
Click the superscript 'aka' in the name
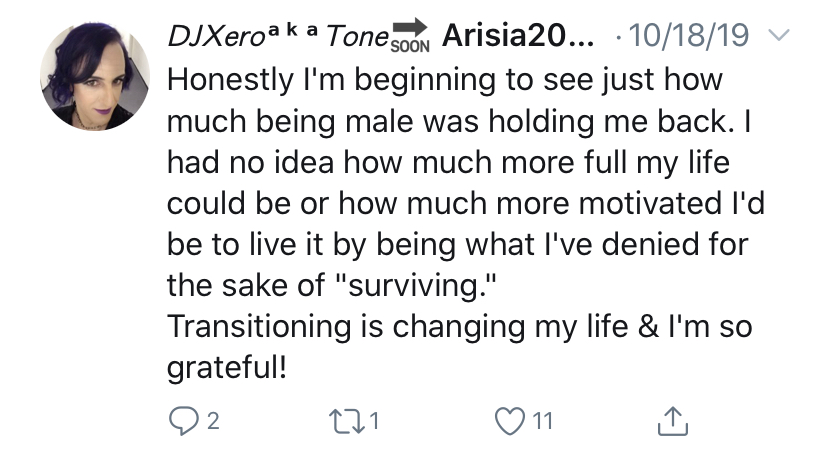[x=293, y=29]
